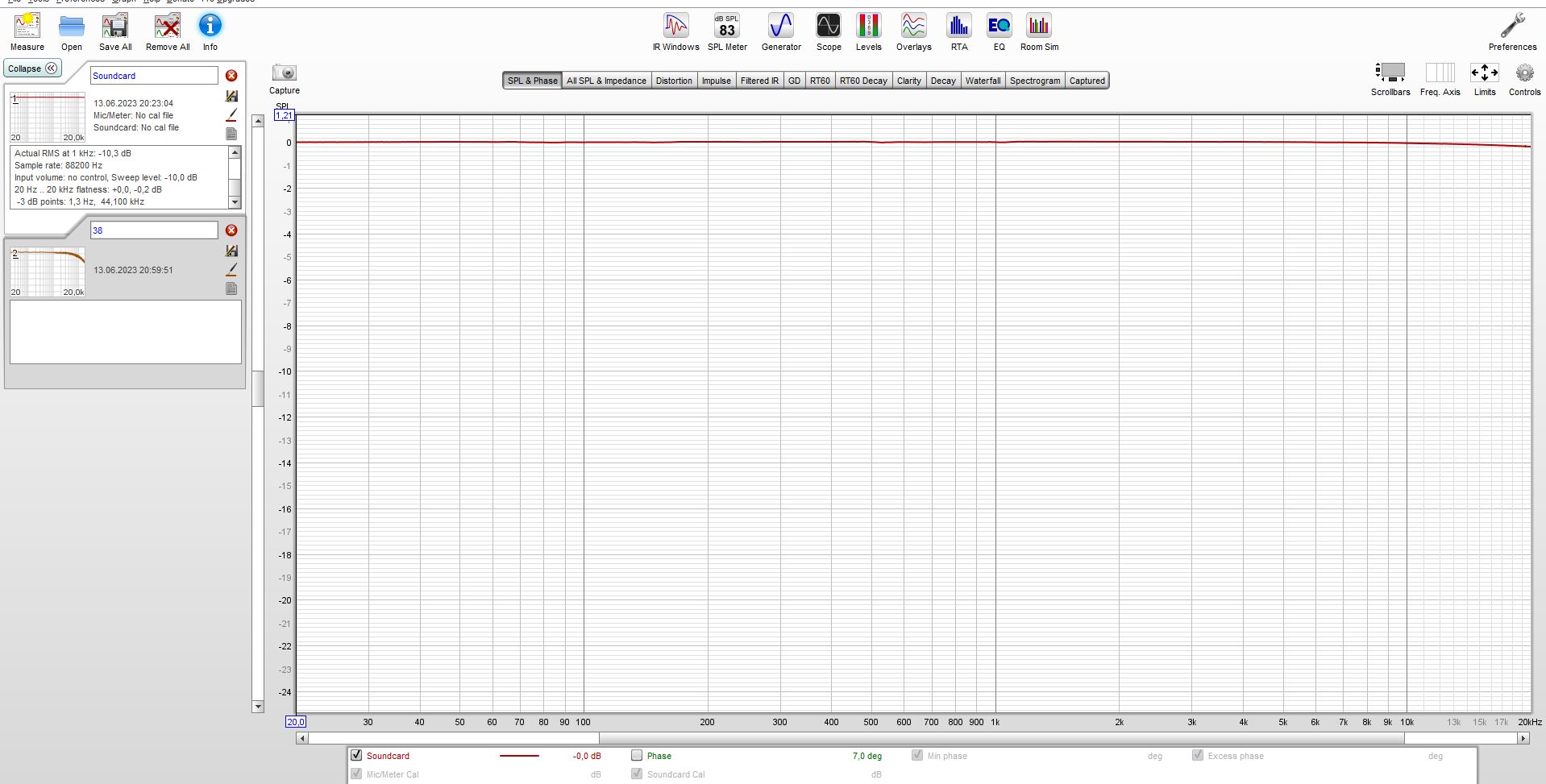Image resolution: width=1546 pixels, height=784 pixels.
Task: Change Soundcard trace colour
Action: (x=231, y=115)
